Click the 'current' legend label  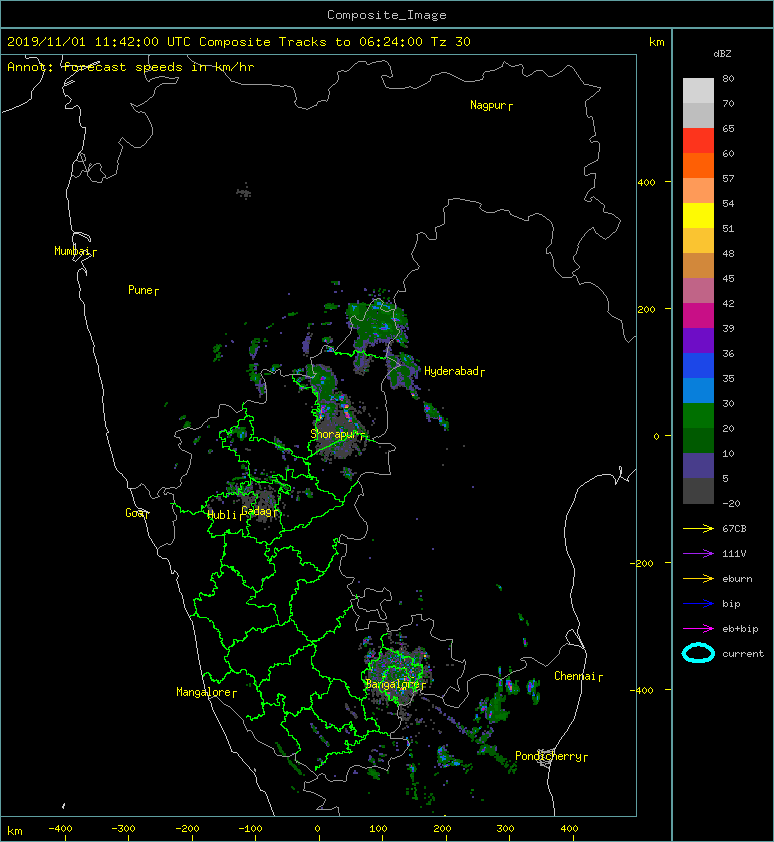743,654
